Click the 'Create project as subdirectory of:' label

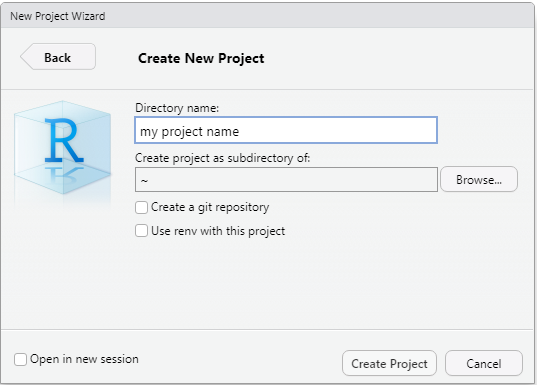point(223,158)
